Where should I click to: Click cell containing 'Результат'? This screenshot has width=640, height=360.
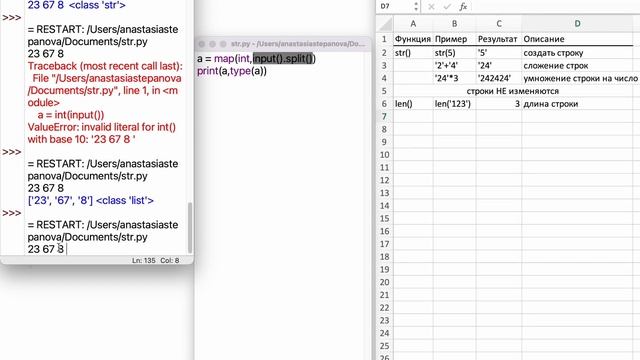[499, 39]
